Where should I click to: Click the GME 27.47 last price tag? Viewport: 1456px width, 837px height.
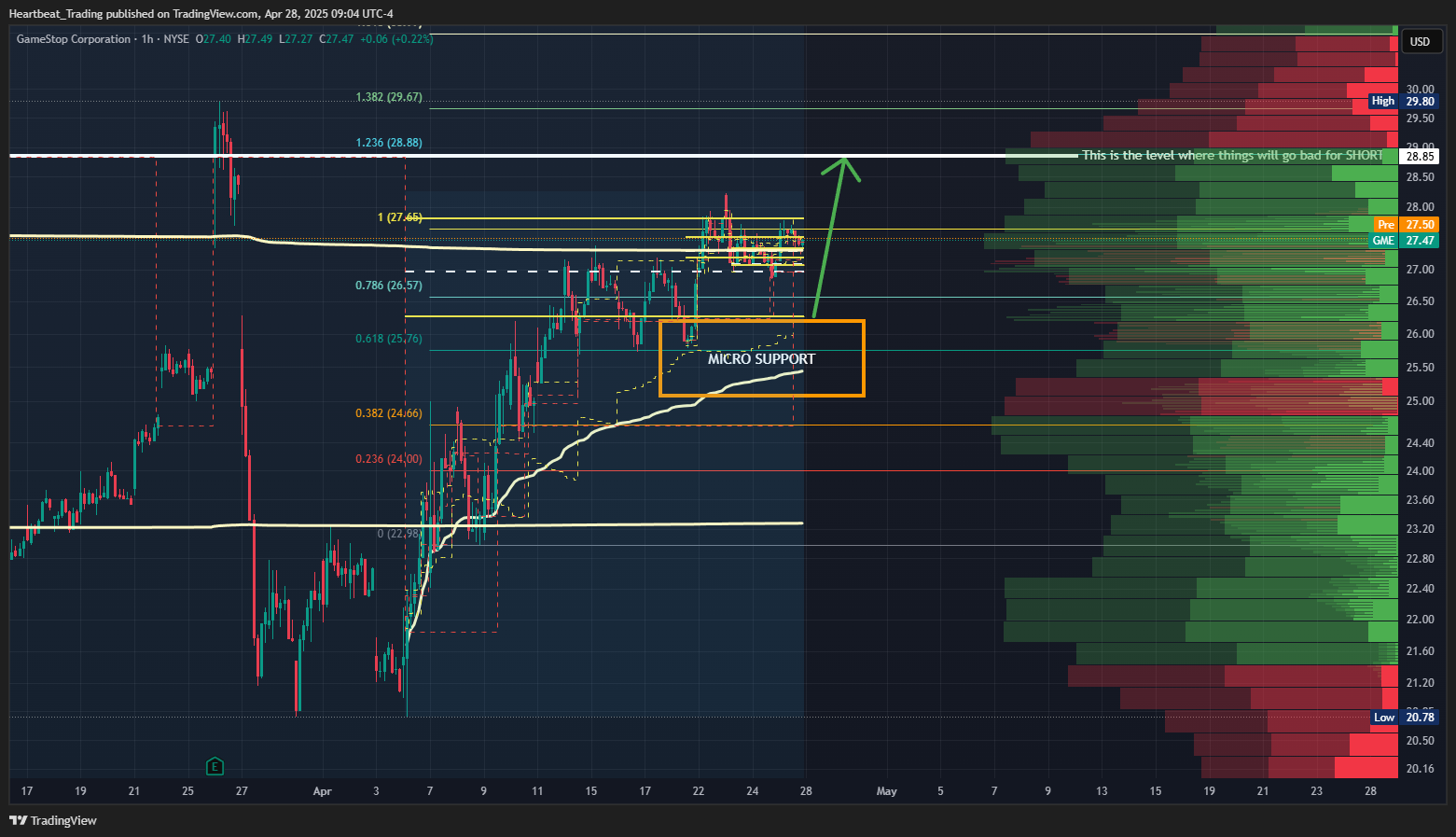(x=1404, y=241)
